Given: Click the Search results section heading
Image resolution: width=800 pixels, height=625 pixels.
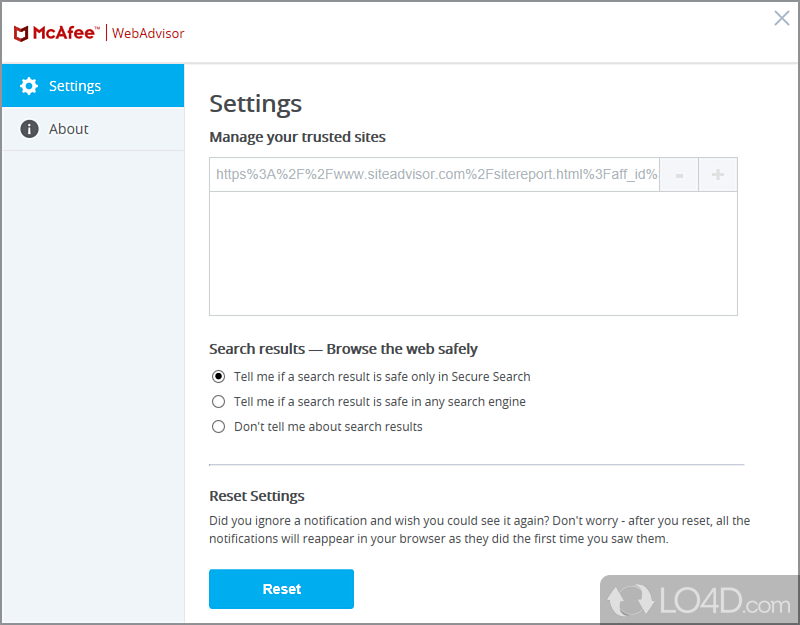Looking at the screenshot, I should click(343, 349).
